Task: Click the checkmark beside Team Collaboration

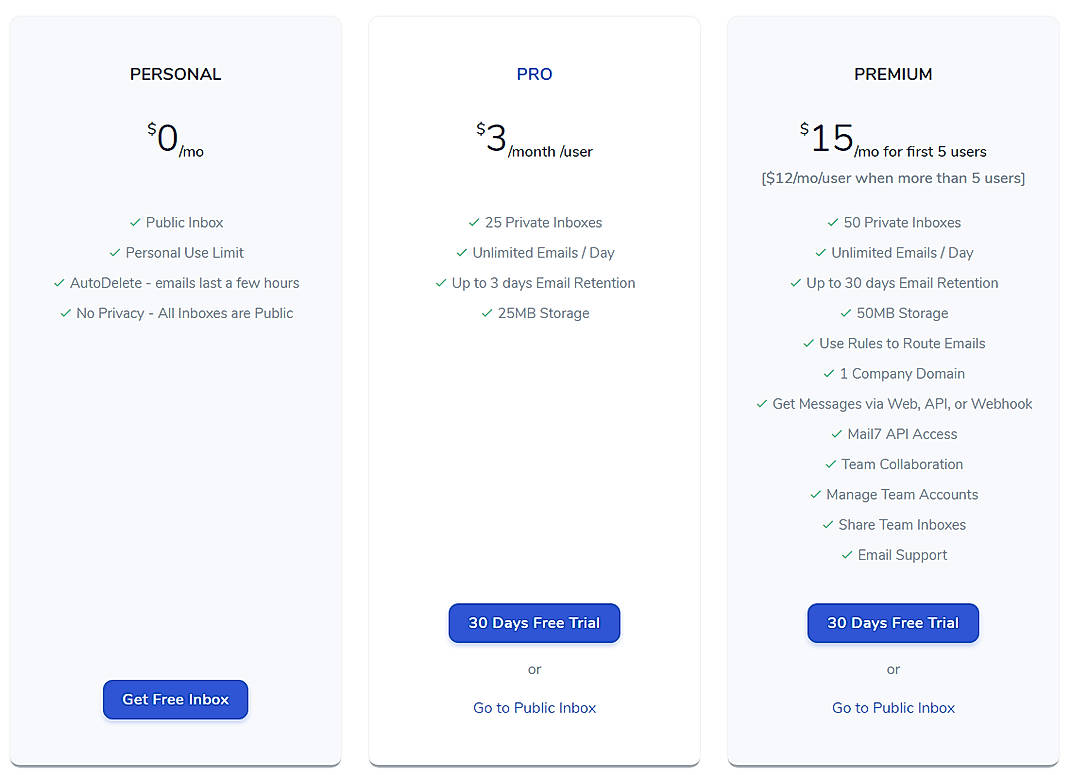Action: pos(830,464)
